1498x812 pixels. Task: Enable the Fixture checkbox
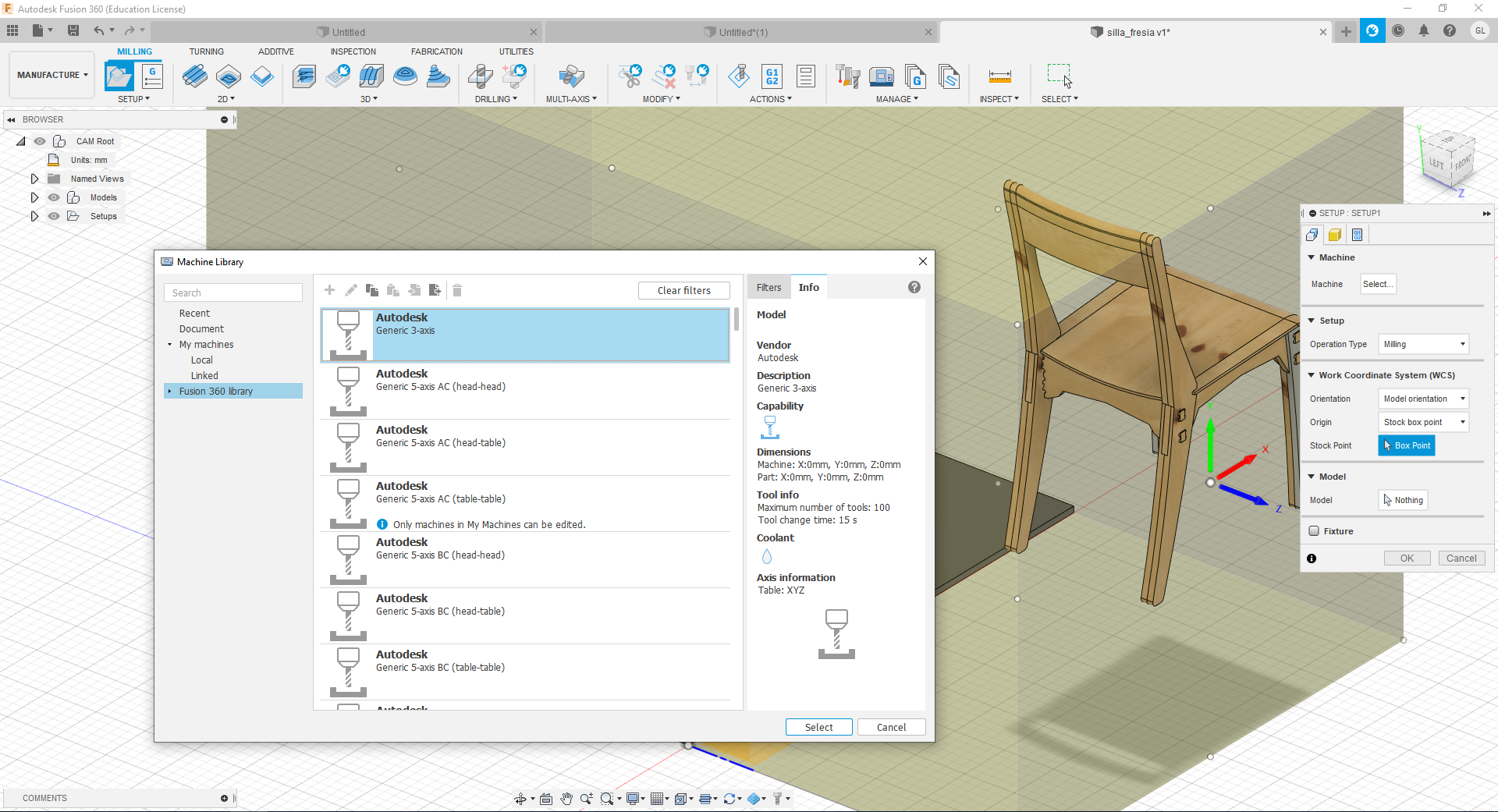pos(1314,531)
